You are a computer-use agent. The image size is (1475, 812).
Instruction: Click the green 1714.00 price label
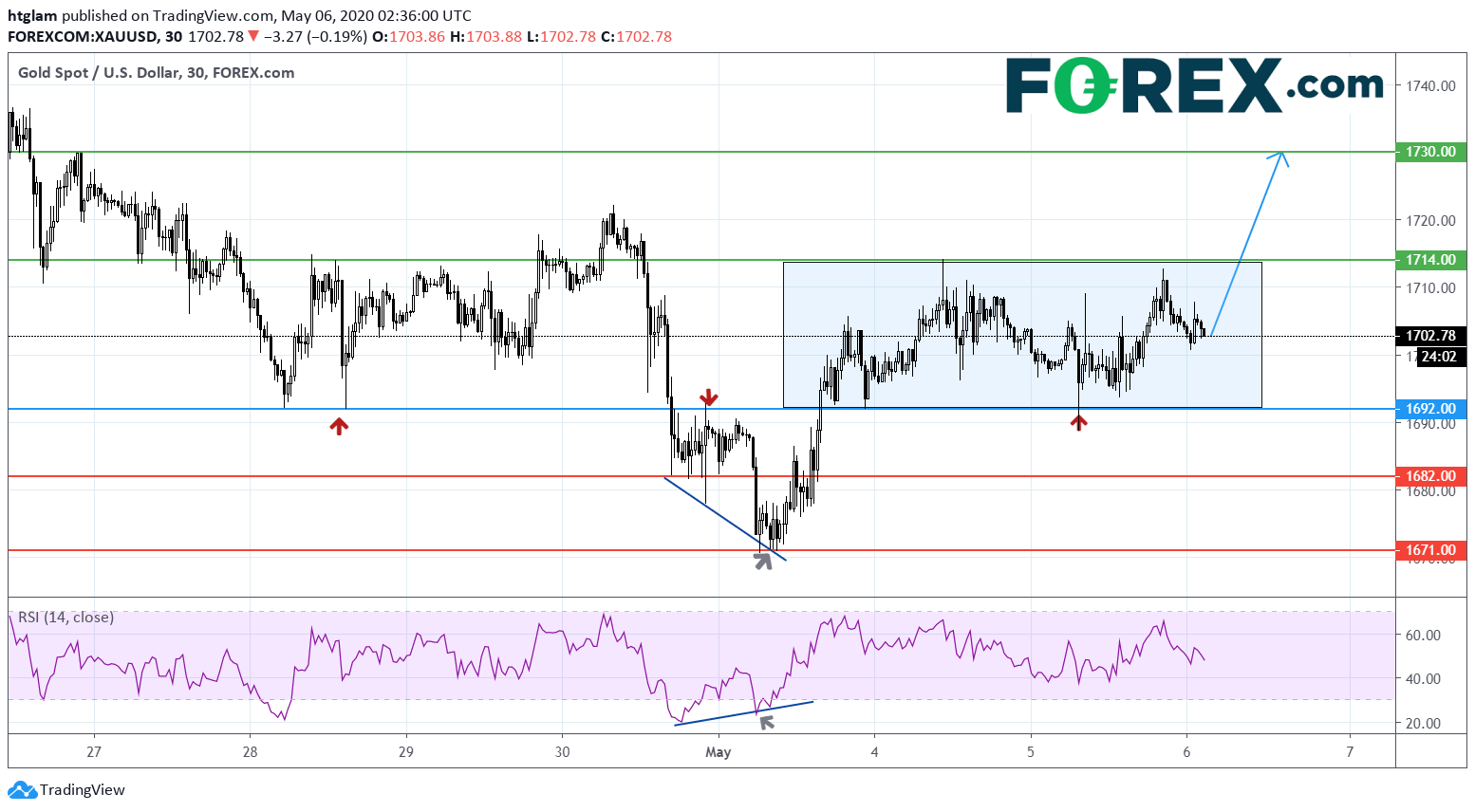1431,260
